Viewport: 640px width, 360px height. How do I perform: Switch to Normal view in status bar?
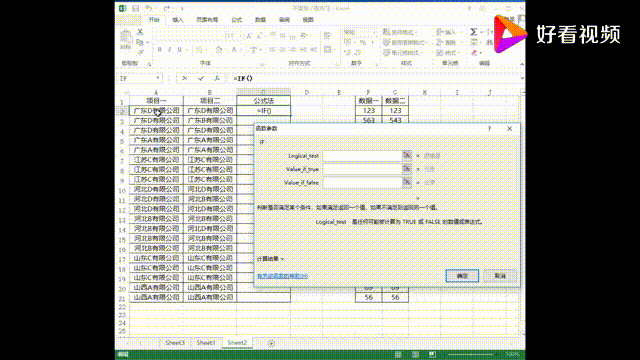398,354
